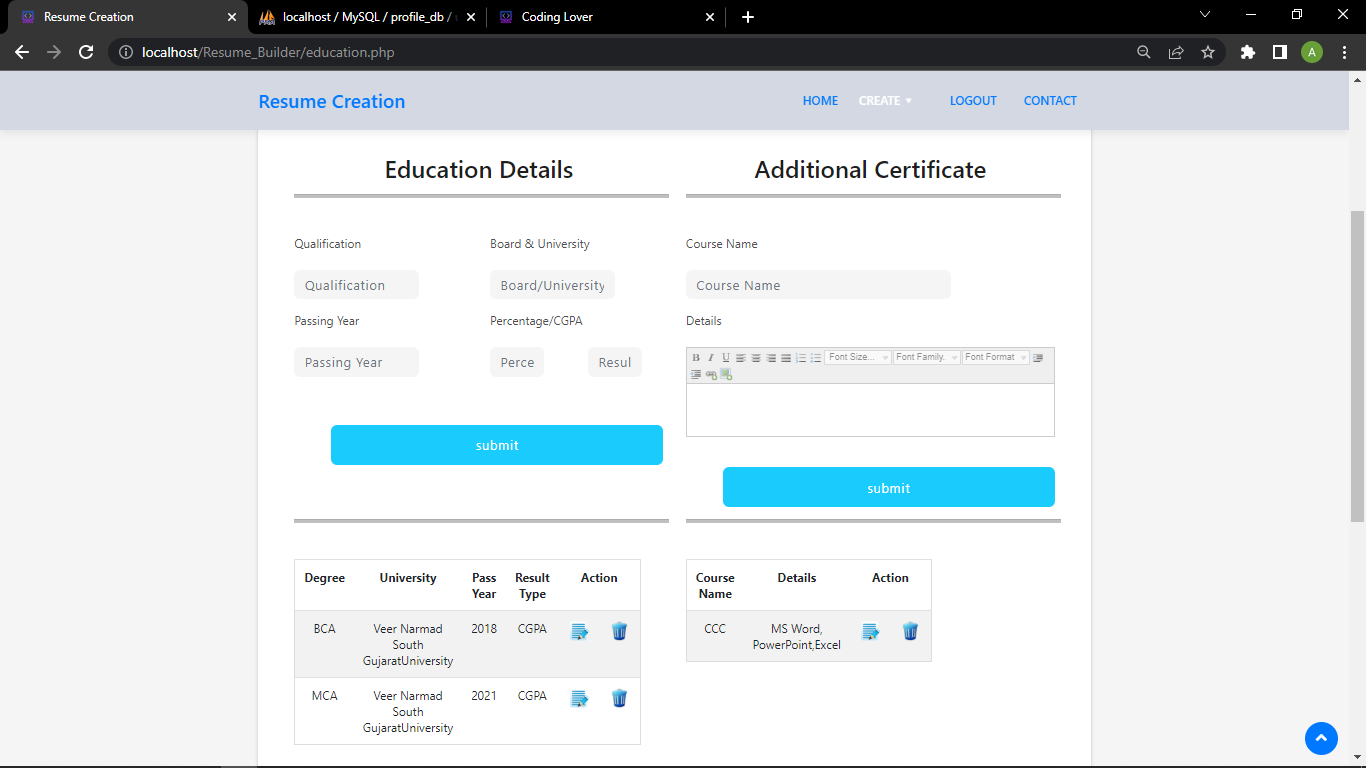
Task: Align text right in Details editor
Action: [771, 358]
